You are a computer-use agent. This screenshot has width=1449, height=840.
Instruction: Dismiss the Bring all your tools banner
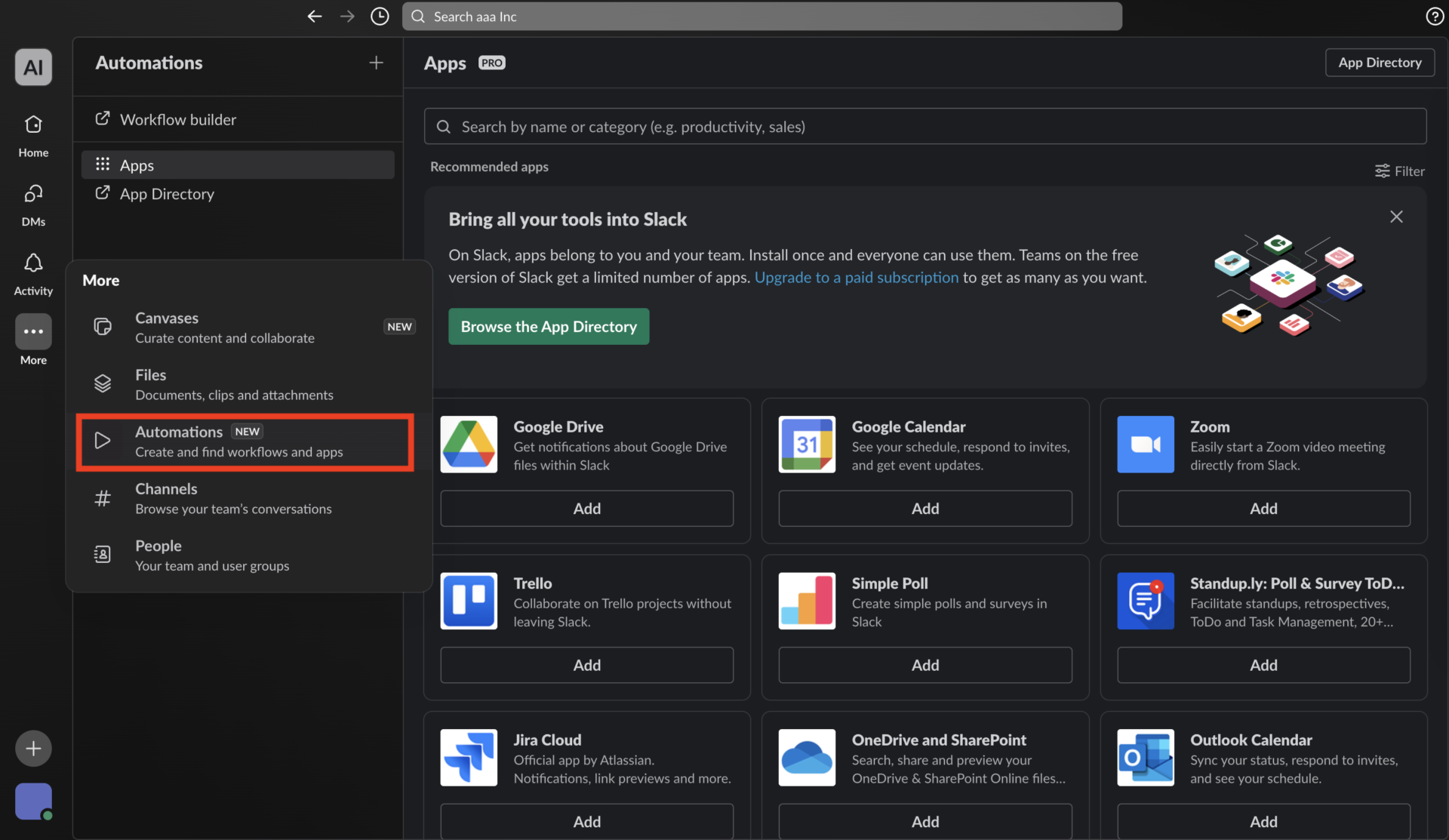(x=1395, y=216)
